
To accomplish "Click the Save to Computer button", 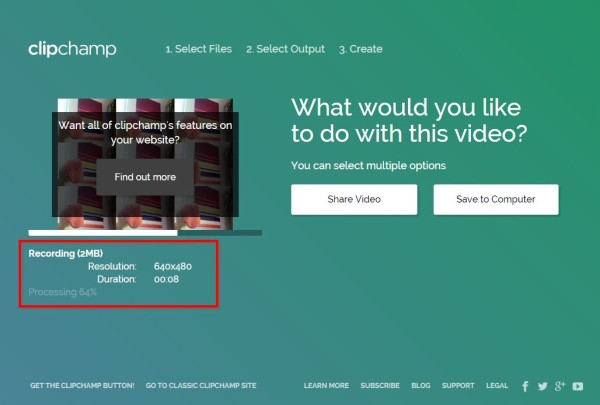I will click(496, 199).
